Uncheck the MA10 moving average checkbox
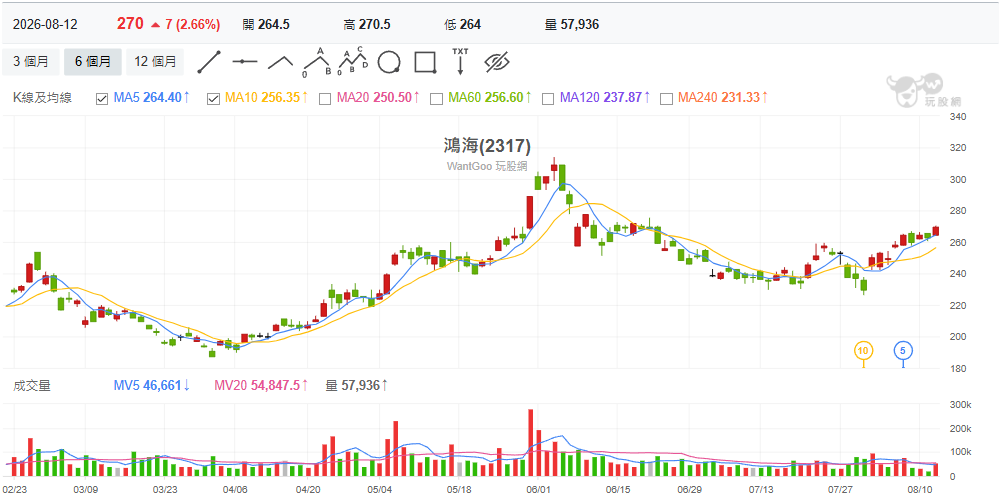1001x499 pixels. click(214, 98)
